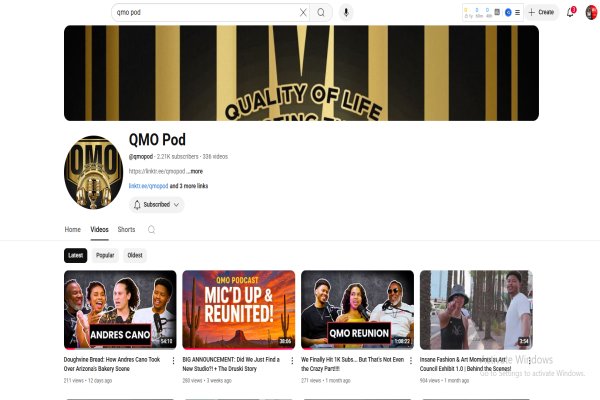The width and height of the screenshot is (600, 400).
Task: Click the blue extension icon in toolbar
Action: tap(508, 13)
